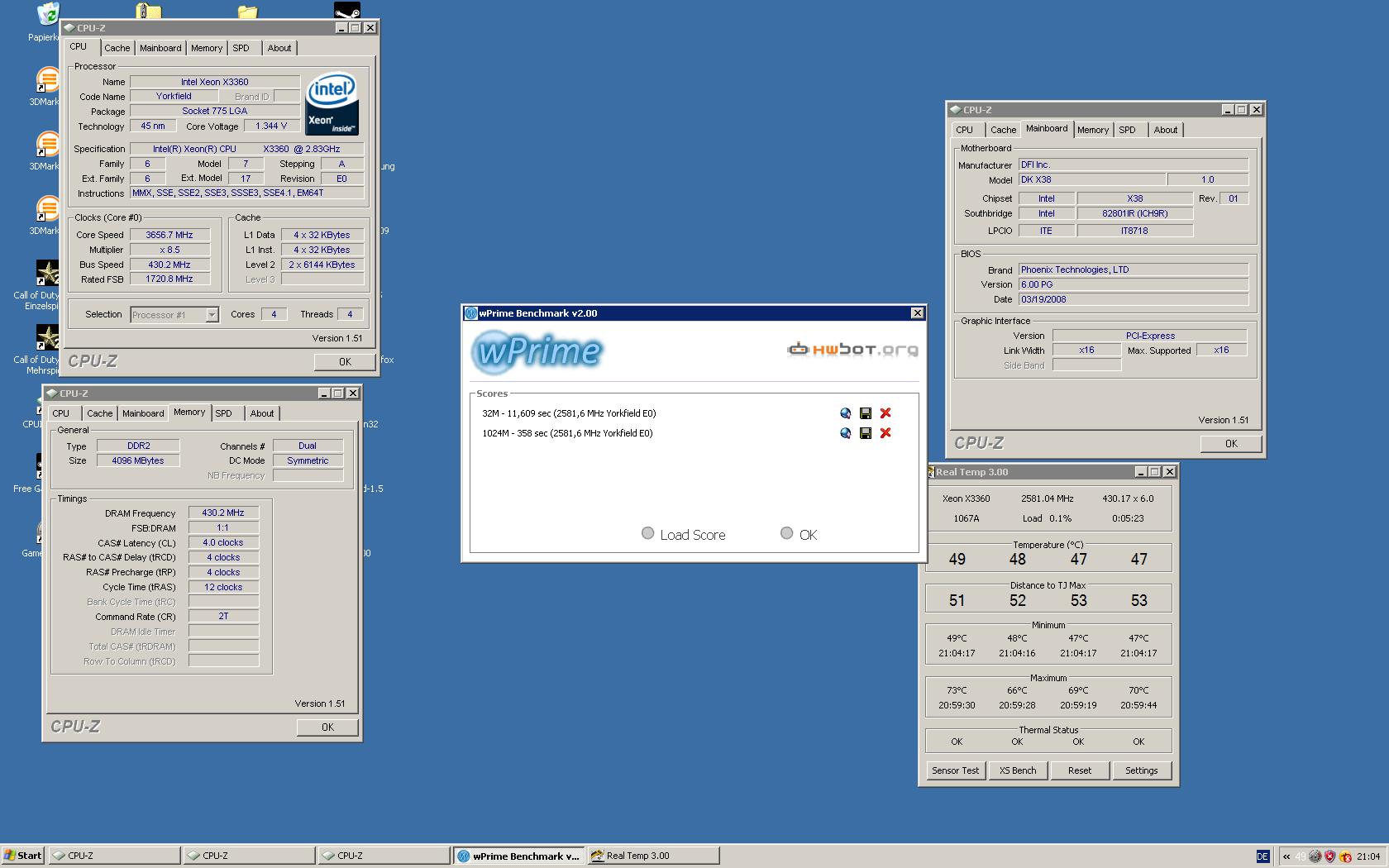Submit the 32M score online with the globe icon
The width and height of the screenshot is (1389, 868).
point(845,413)
